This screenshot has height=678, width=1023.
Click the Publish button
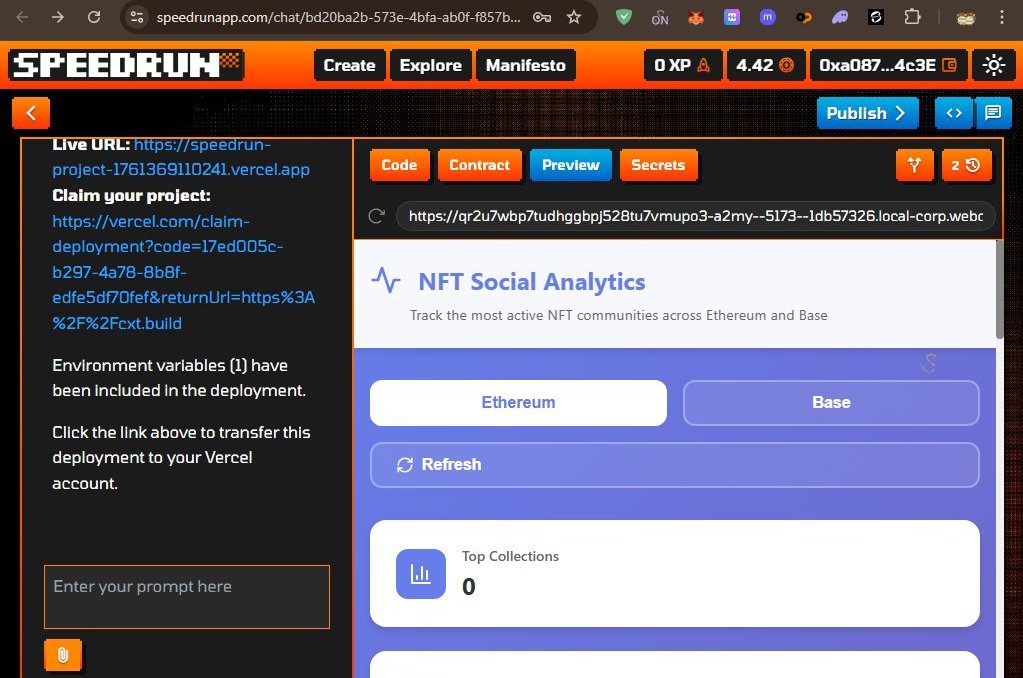tap(867, 113)
